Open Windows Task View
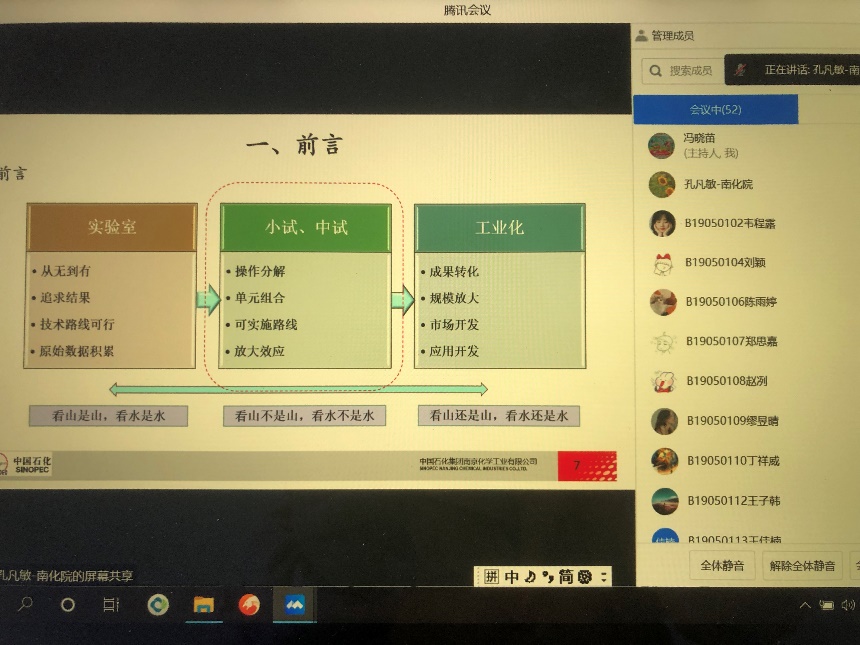 pos(111,605)
